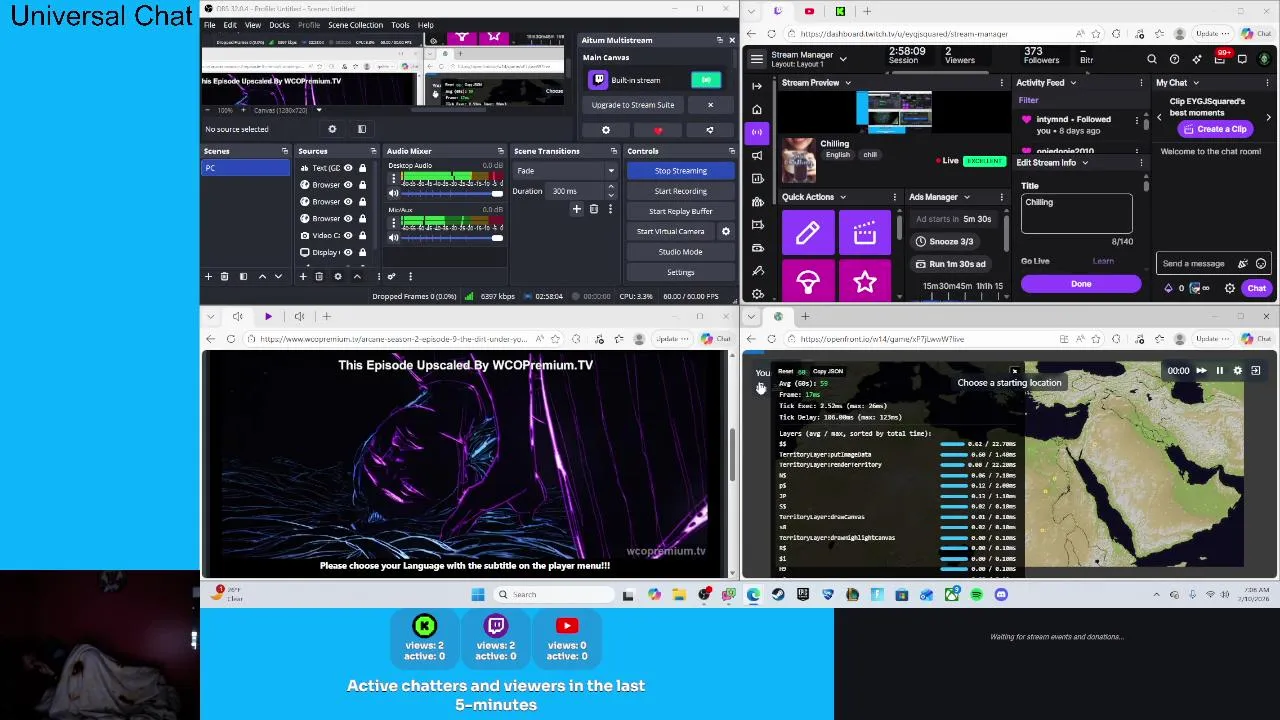Screen dimensions: 1280x720
Task: Open virtual camera settings gear in OBS Controls
Action: pos(726,231)
